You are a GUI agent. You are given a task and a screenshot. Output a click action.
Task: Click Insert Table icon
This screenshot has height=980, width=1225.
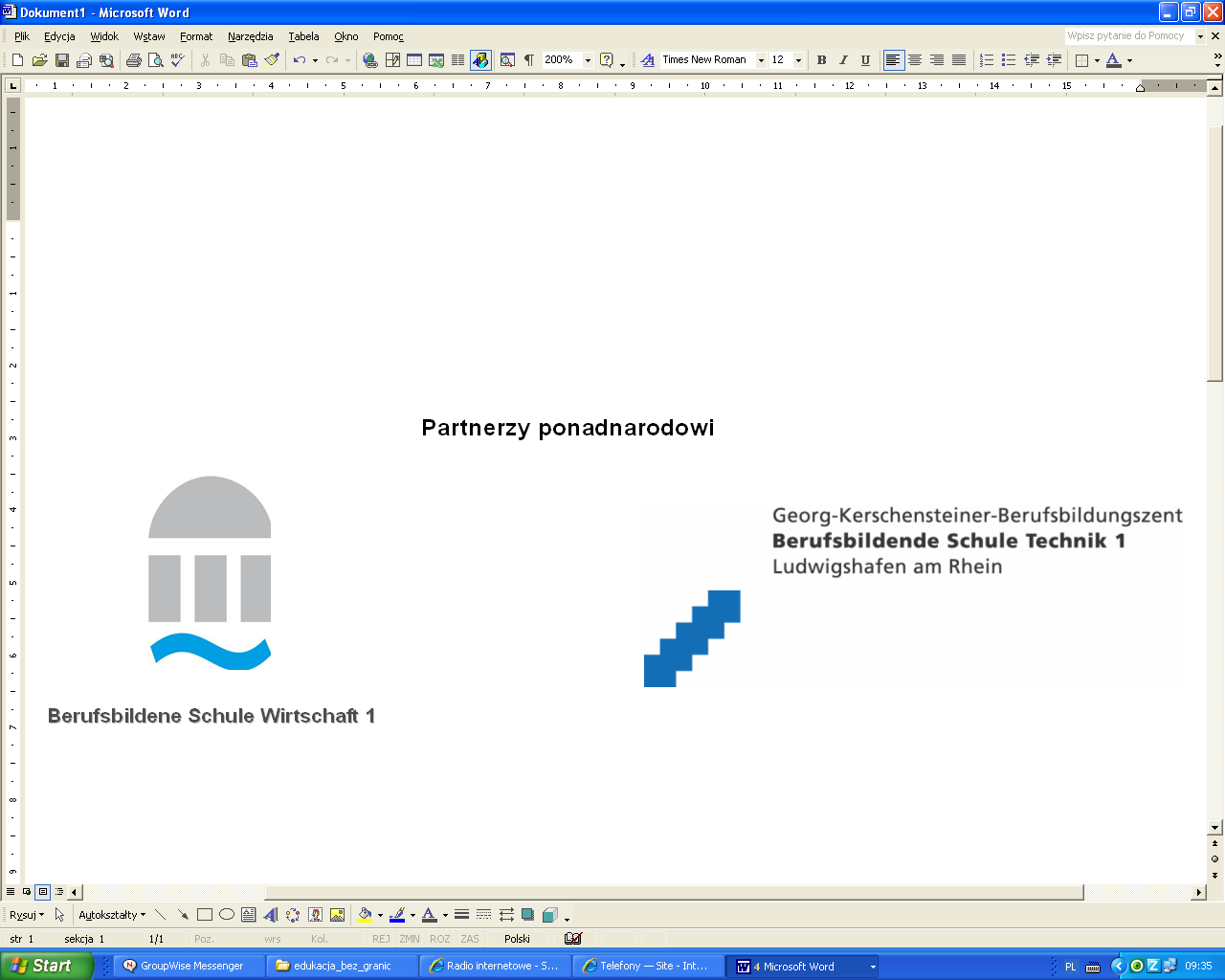(x=414, y=60)
